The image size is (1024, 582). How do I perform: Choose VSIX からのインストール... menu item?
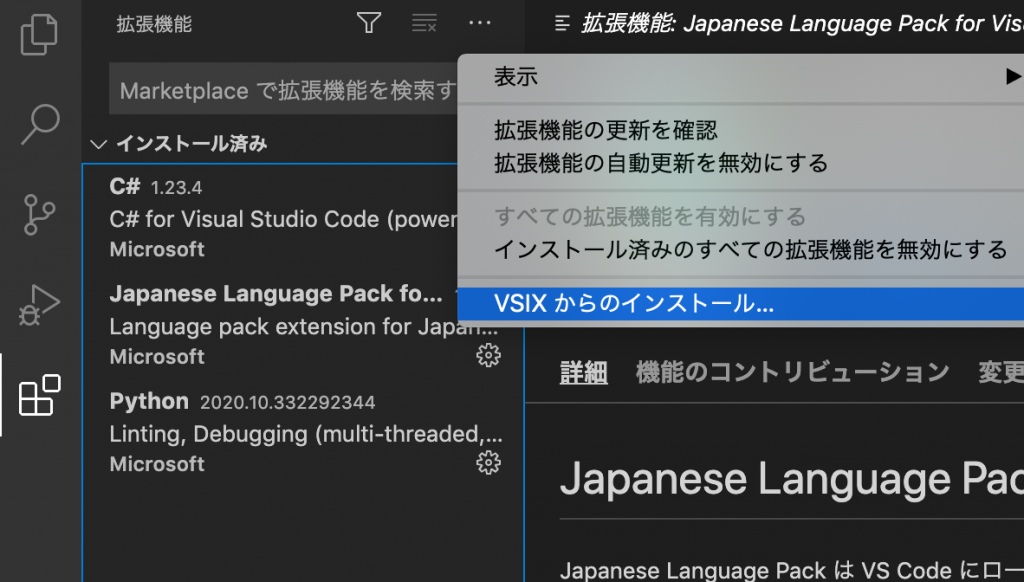pyautogui.click(x=741, y=304)
